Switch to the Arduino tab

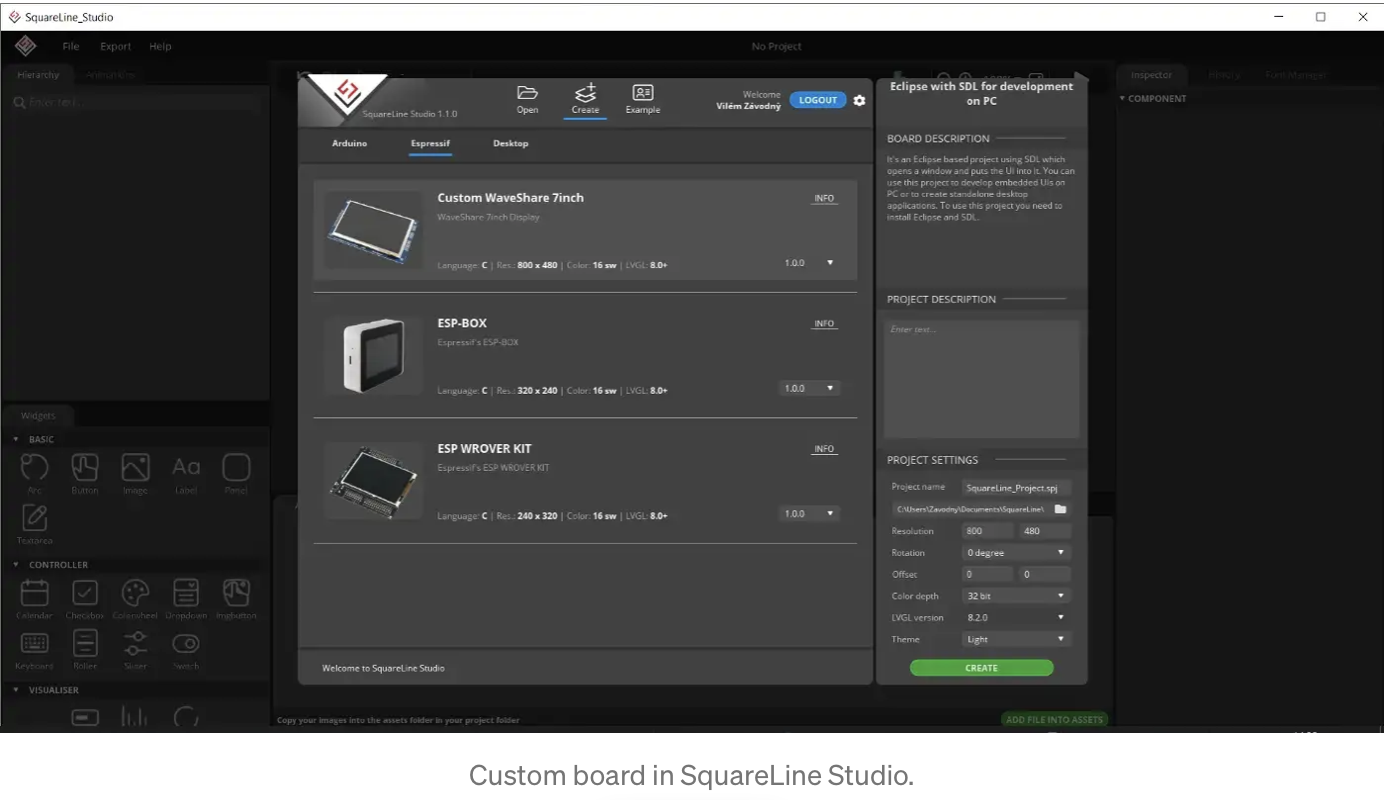point(349,143)
